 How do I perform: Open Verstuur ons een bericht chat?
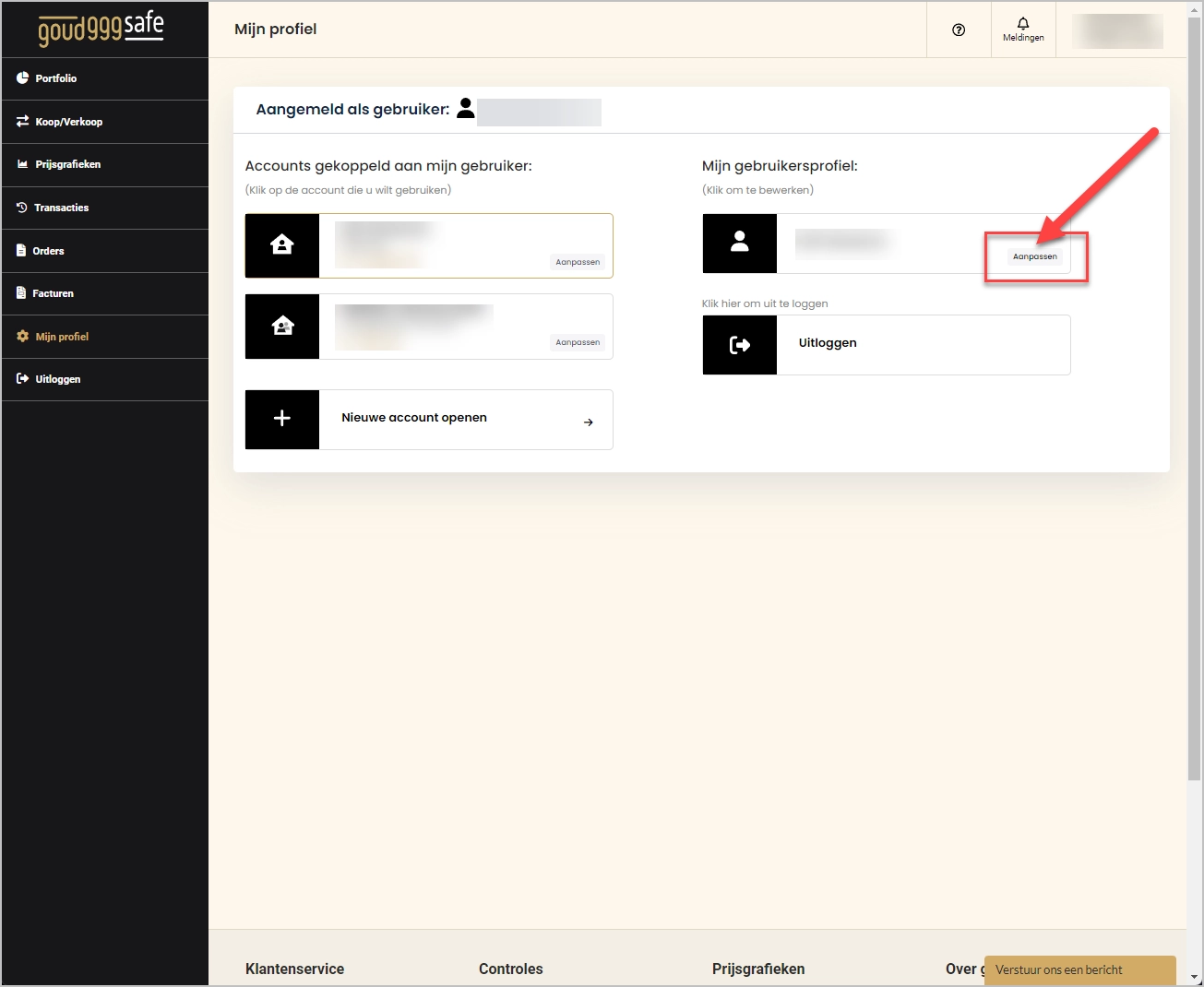(1080, 969)
